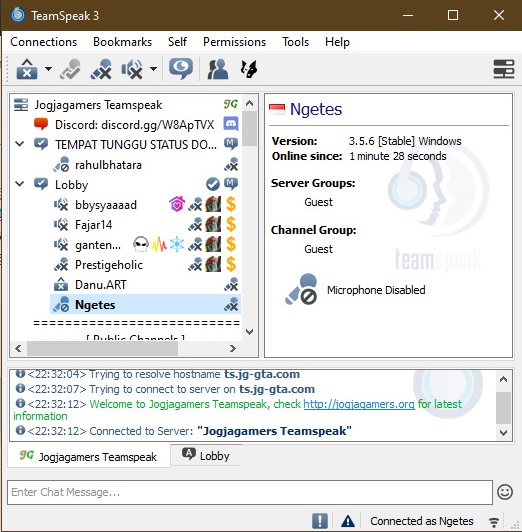This screenshot has width=522, height=532.
Task: Open the Help menu
Action: pyautogui.click(x=337, y=42)
